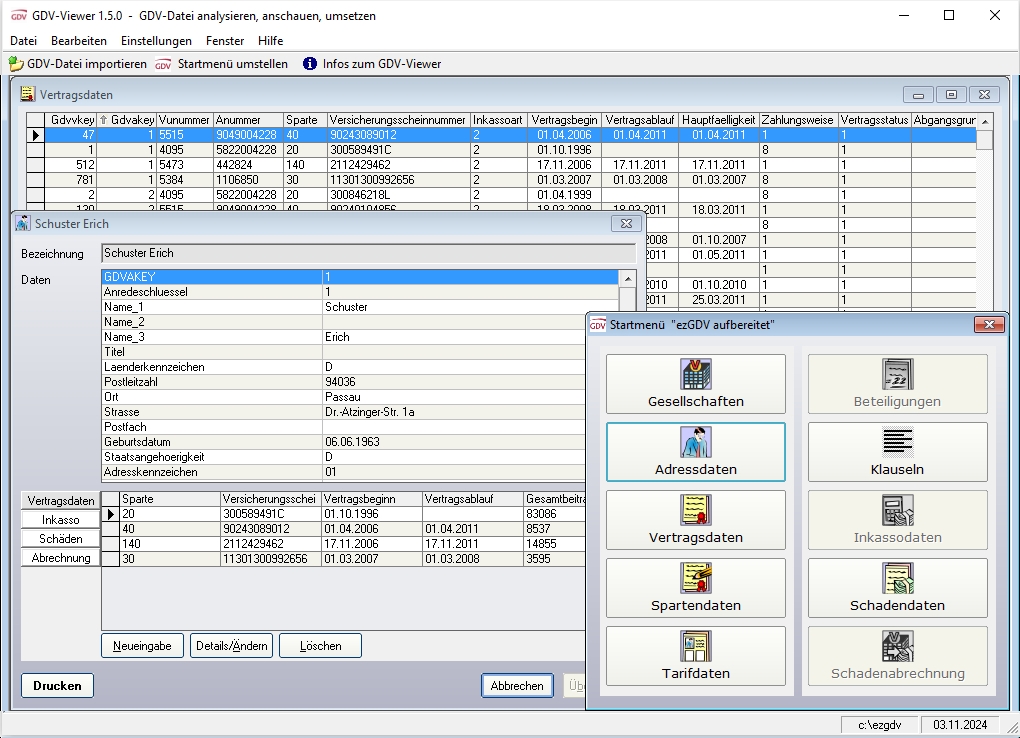Open the Spartendaten module
1020x738 pixels.
[695, 588]
